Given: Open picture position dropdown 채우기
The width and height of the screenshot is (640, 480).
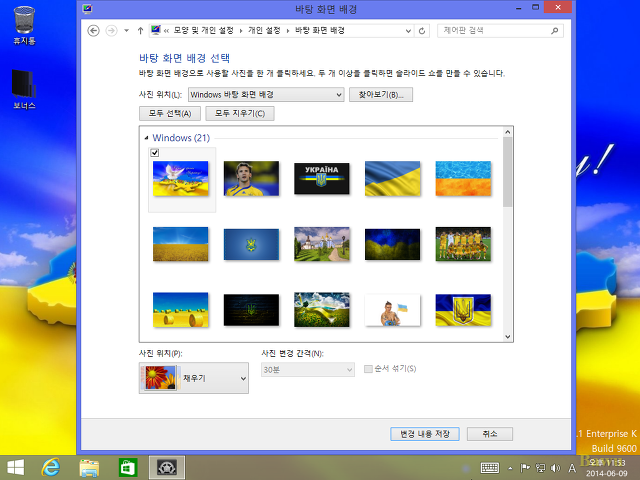Looking at the screenshot, I should [193, 378].
